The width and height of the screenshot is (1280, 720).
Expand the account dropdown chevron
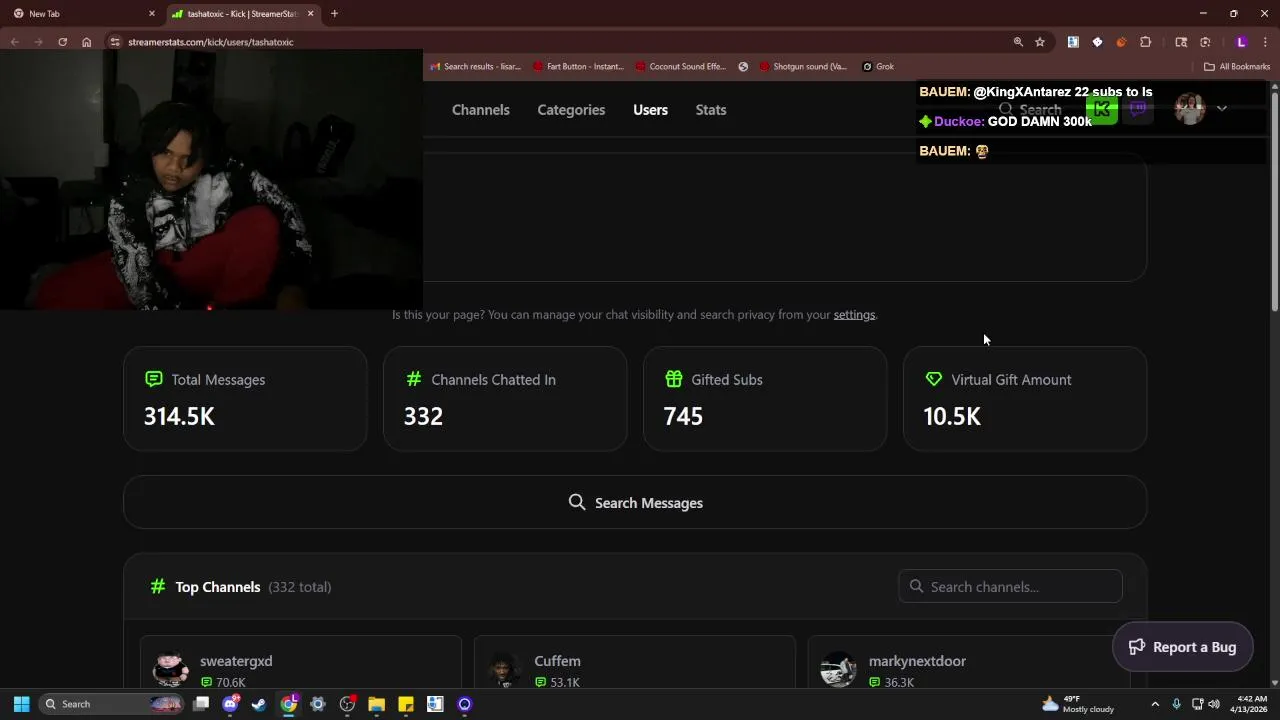point(1222,109)
